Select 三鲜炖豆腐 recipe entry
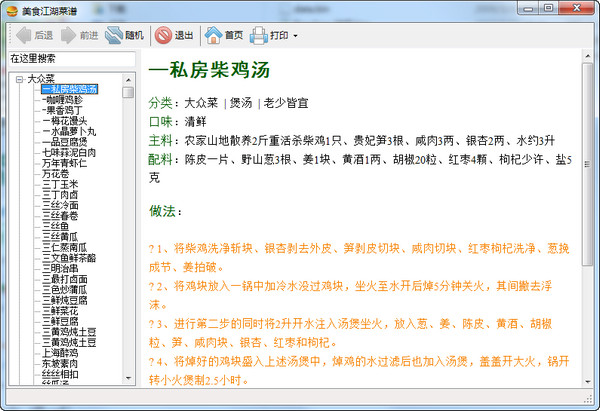Image resolution: width=600 pixels, height=411 pixels. 65,300
